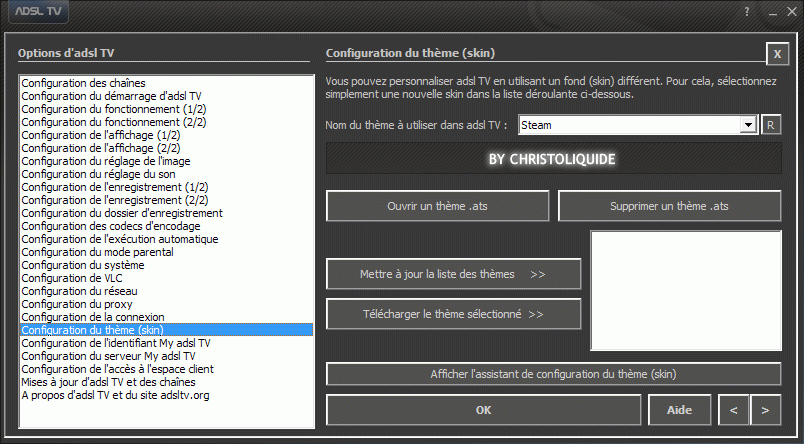Select Configuration de l'accès à l'espace client
Image resolution: width=804 pixels, height=444 pixels.
[166, 369]
